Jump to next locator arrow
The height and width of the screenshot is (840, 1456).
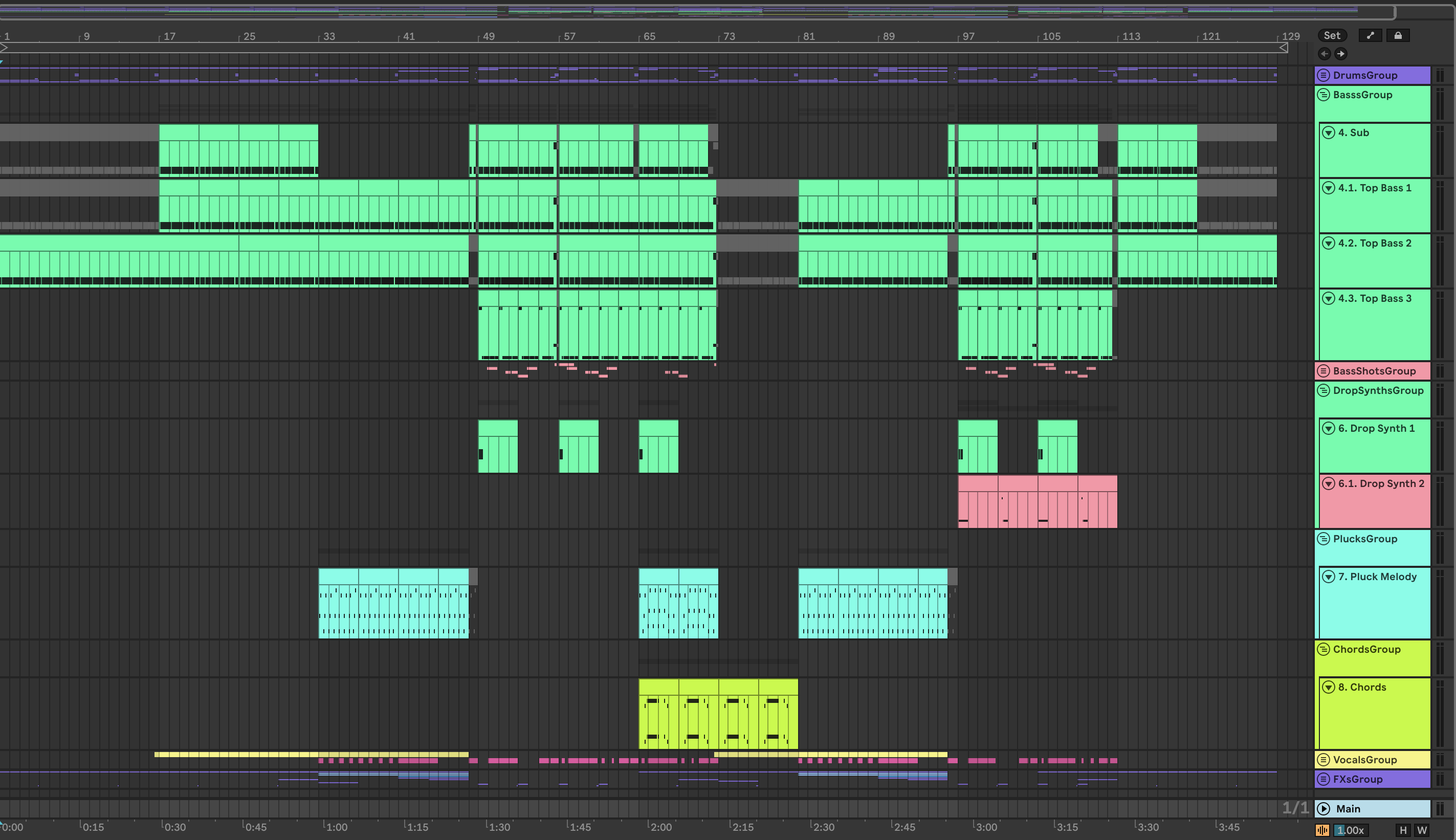tap(1340, 54)
